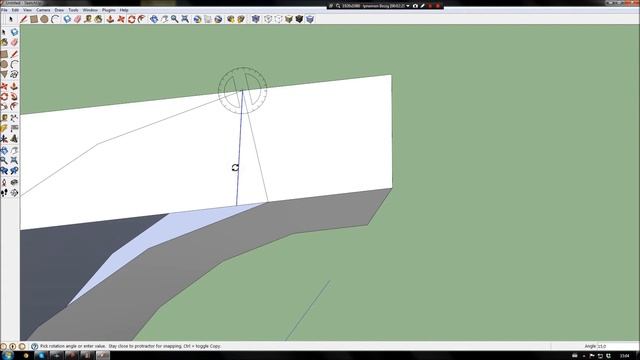Viewport: 640px width, 360px height.
Task: Click Zoom Extents in the top toolbar
Action: (x=185, y=19)
